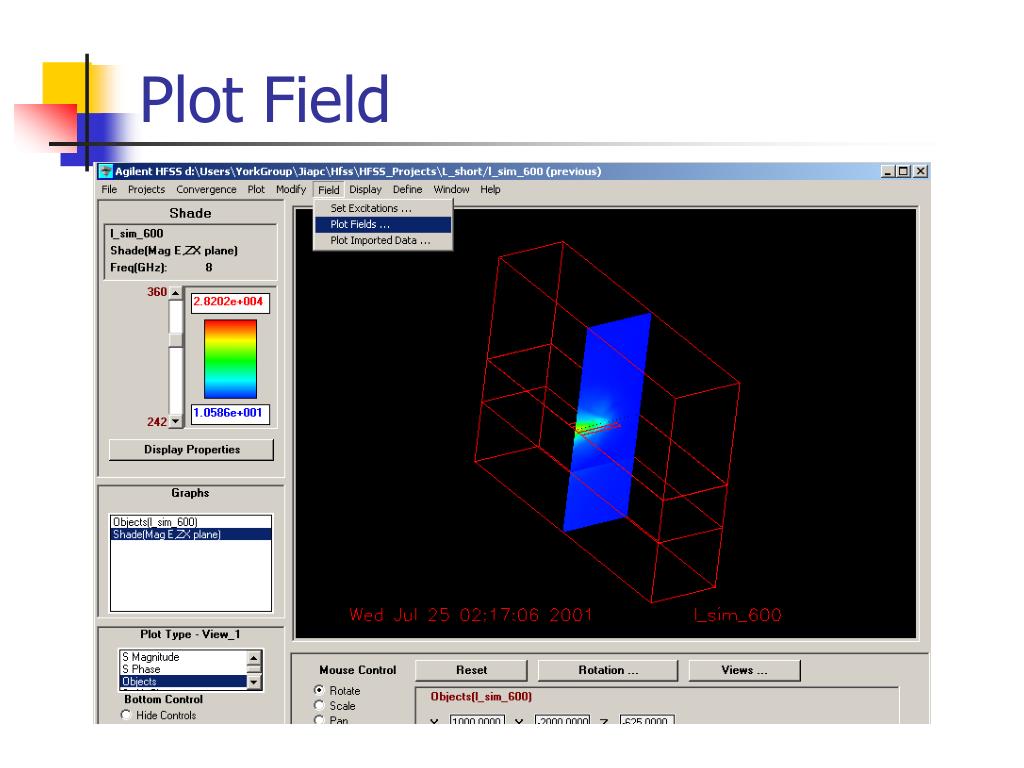The image size is (1024, 768).
Task: Choose Plot Fields menu entry
Action: click(x=383, y=225)
